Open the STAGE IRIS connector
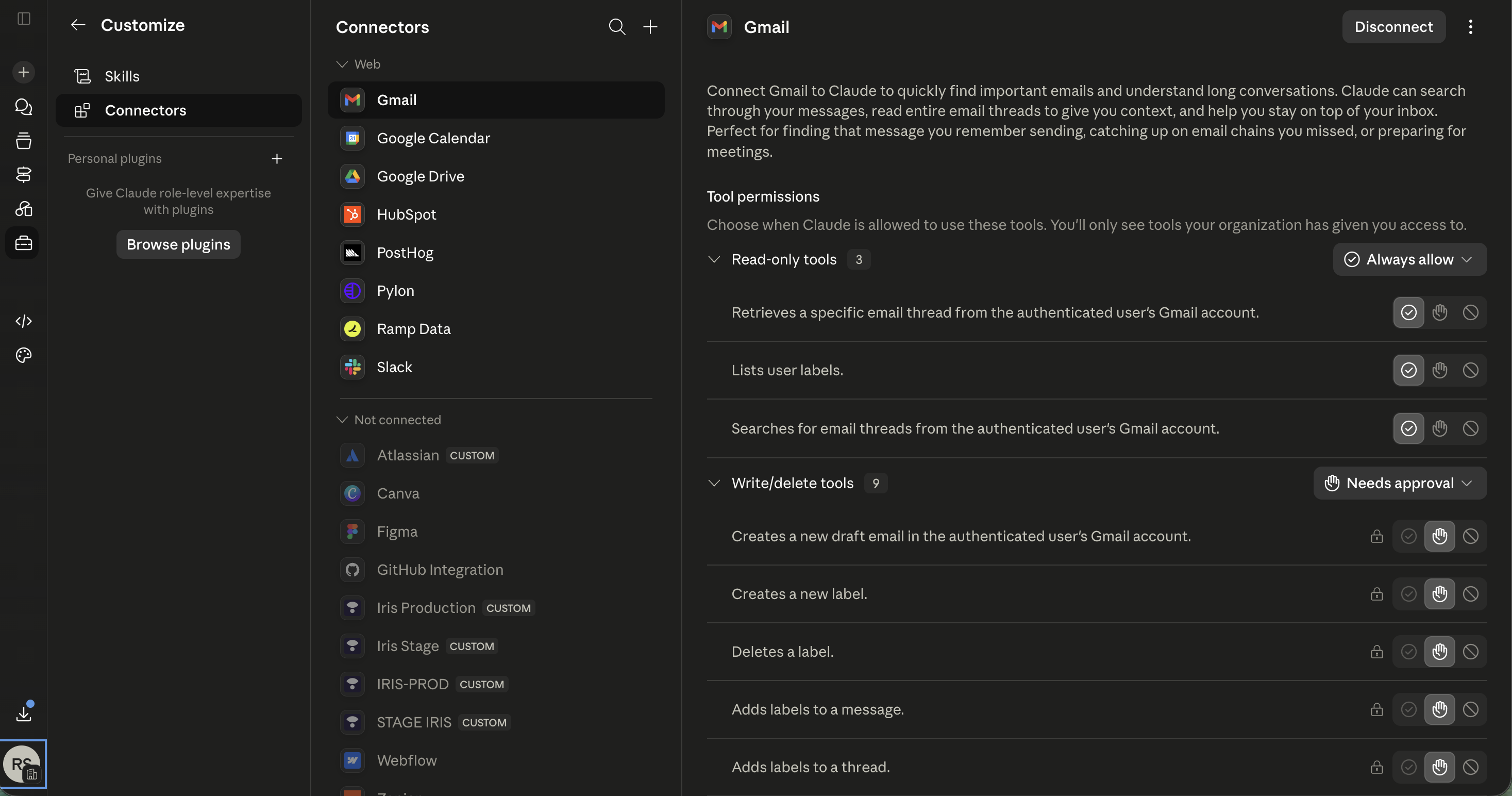Viewport: 1512px width, 796px height. pos(496,723)
